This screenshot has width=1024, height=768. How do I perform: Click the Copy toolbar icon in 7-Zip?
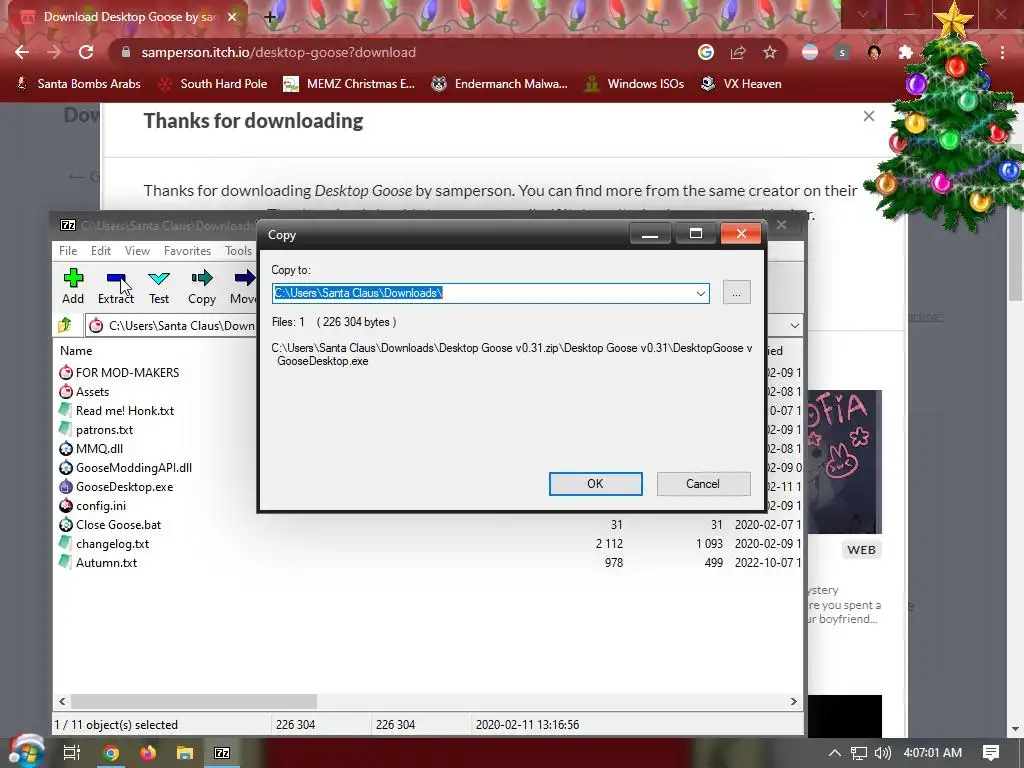202,286
